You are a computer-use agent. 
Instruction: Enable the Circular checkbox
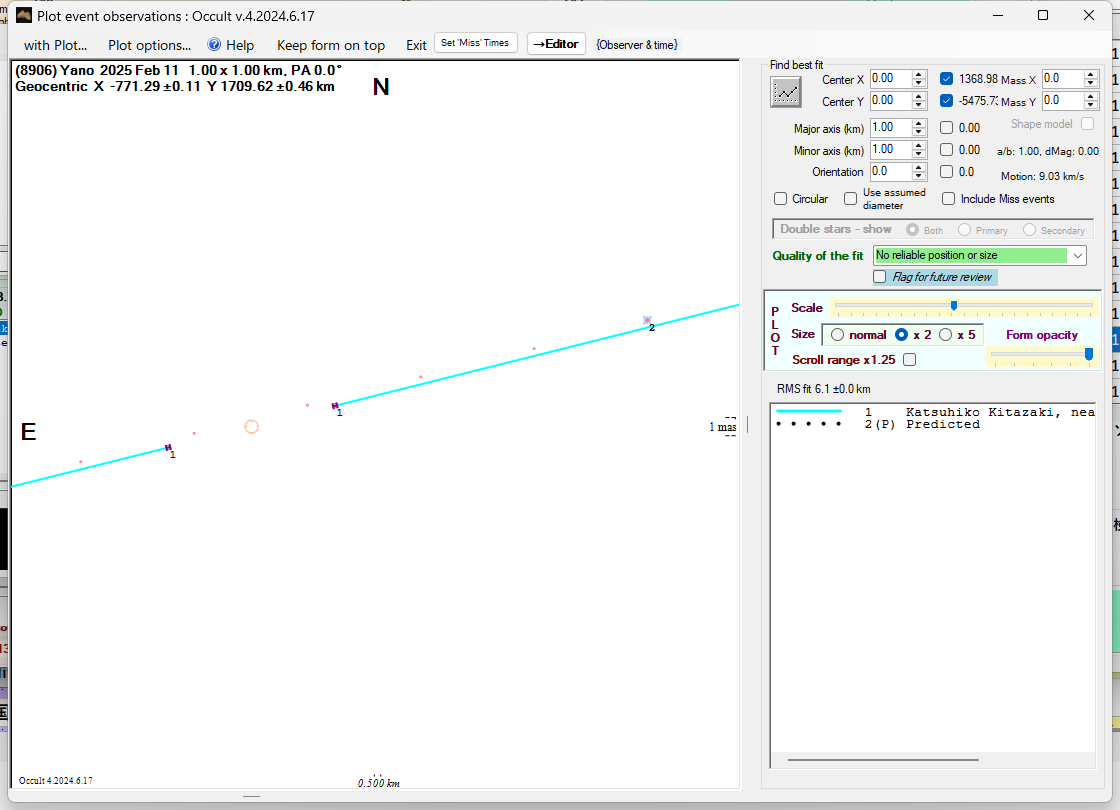tap(781, 199)
